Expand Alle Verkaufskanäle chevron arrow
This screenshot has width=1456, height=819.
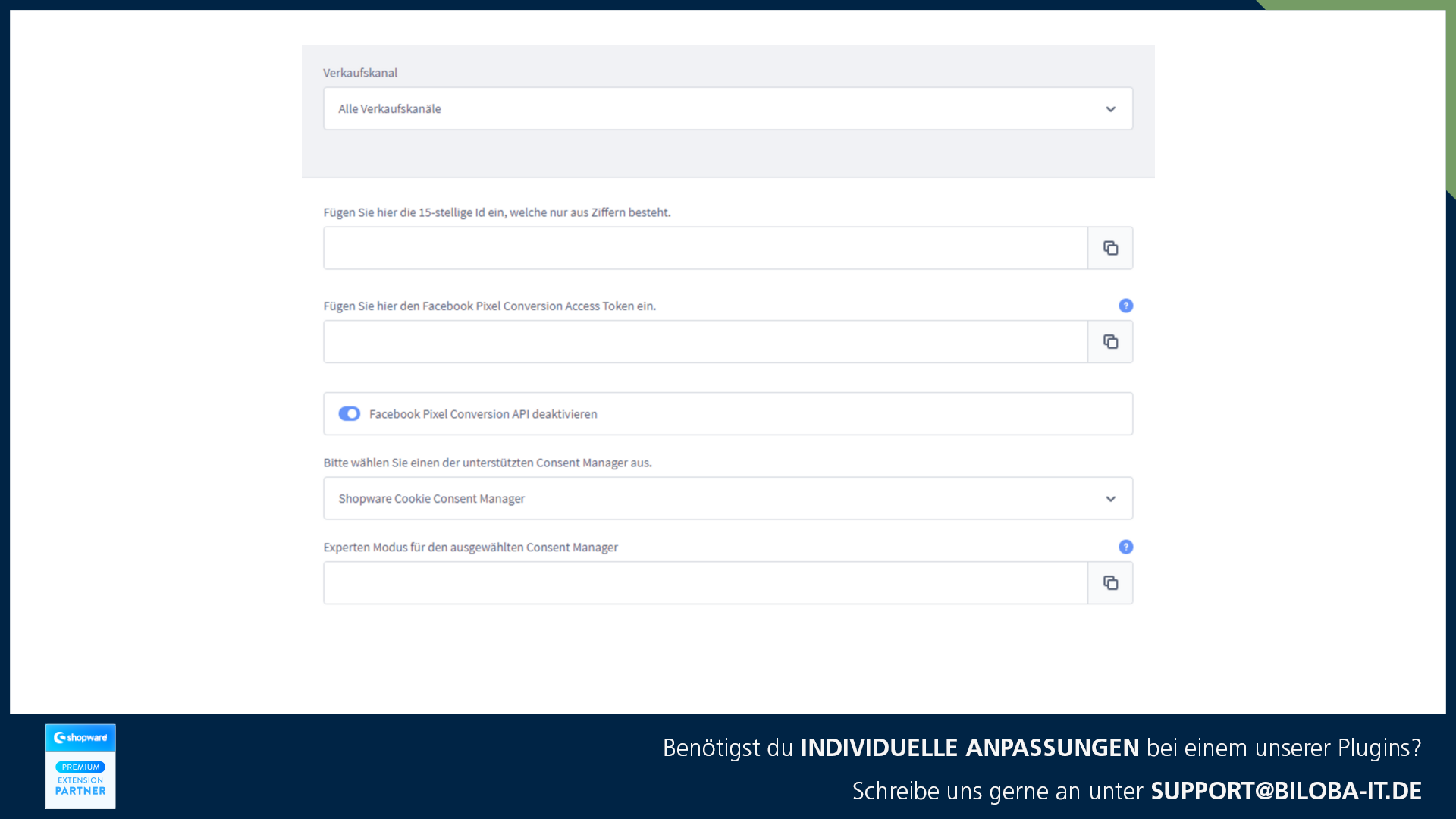pos(1110,109)
